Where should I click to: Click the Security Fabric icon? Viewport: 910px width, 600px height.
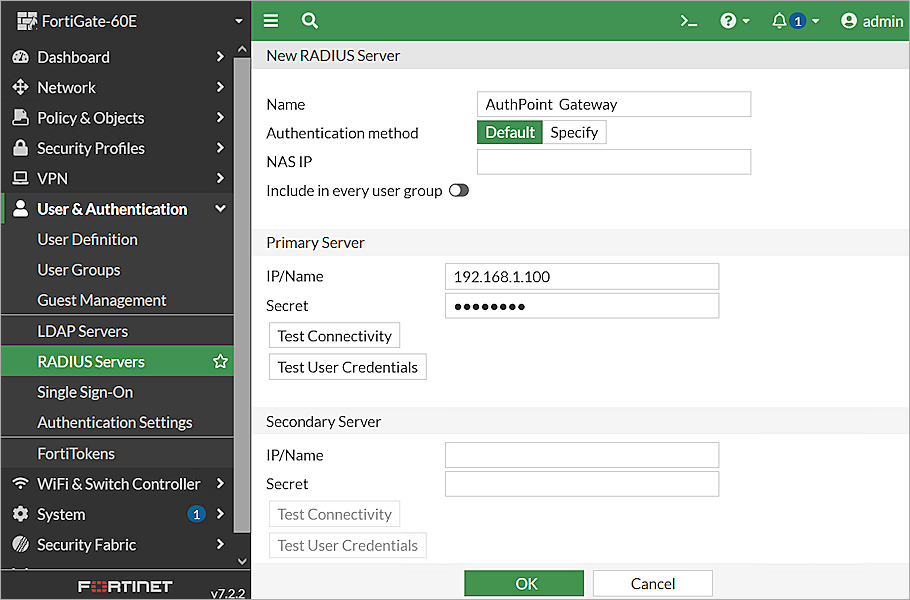point(20,544)
